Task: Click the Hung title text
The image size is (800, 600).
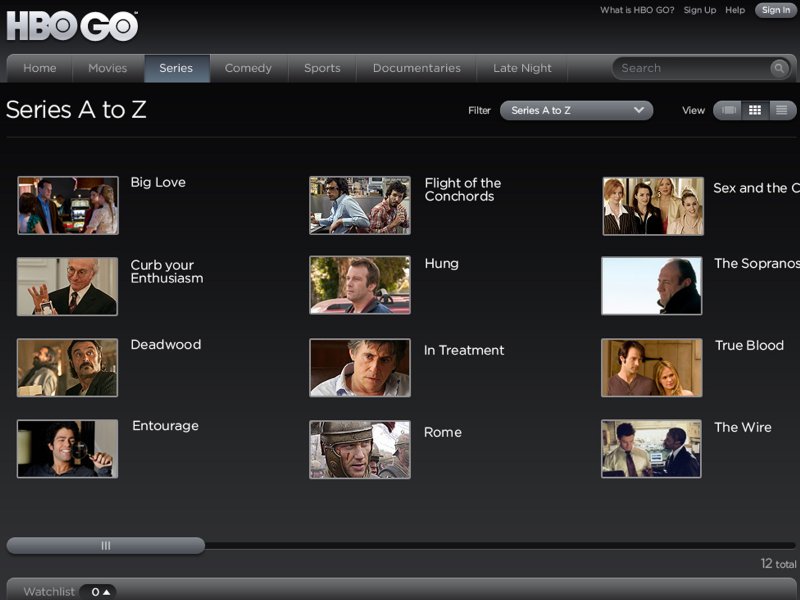Action: pos(442,264)
